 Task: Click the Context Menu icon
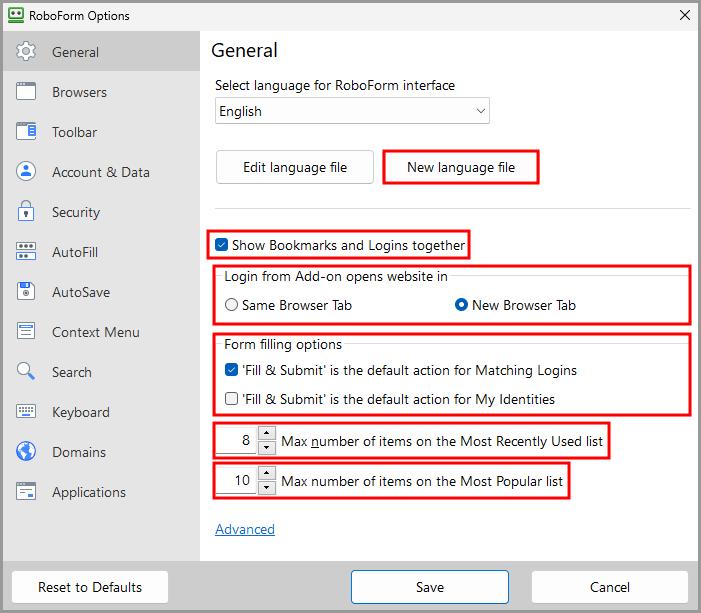point(26,331)
